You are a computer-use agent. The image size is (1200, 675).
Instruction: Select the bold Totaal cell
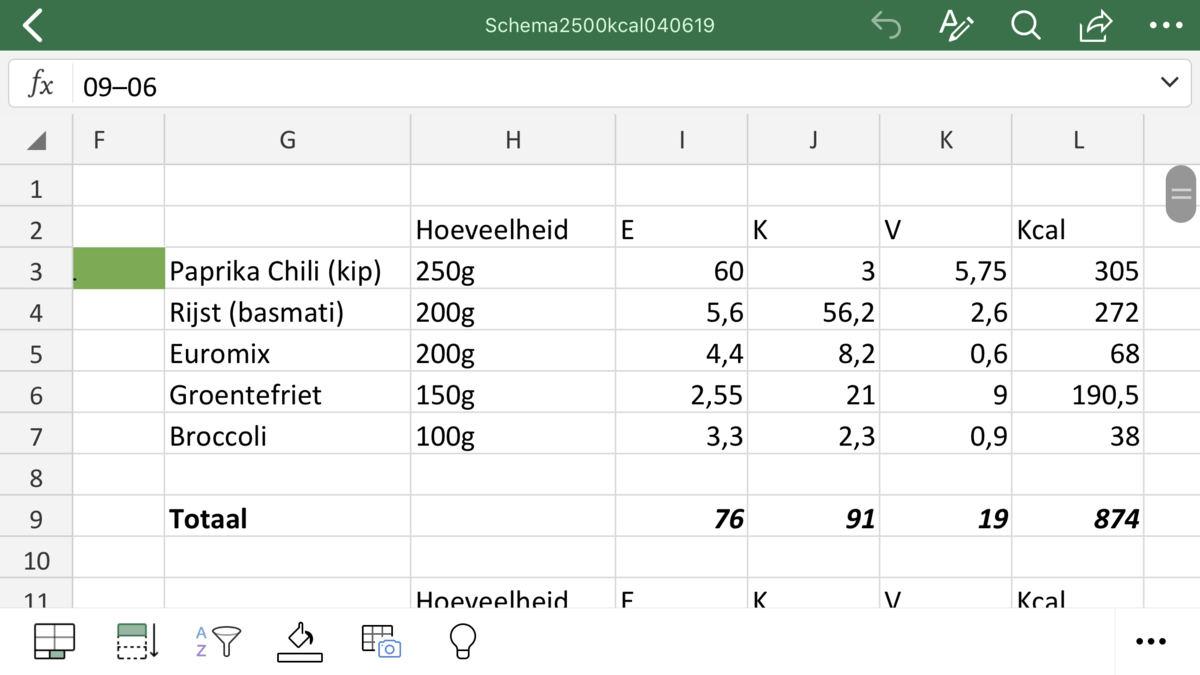tap(287, 519)
